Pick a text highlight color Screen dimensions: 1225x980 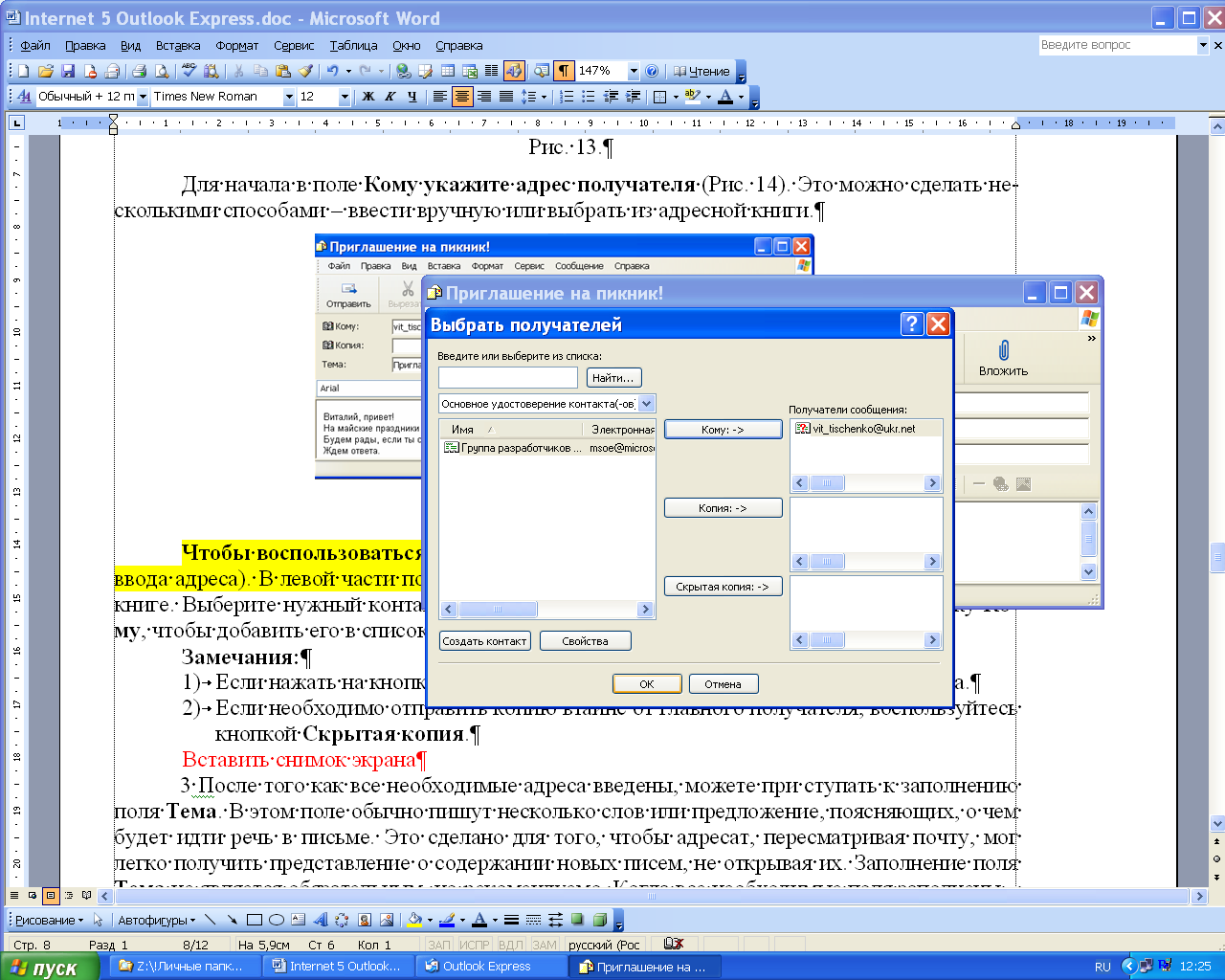[693, 97]
